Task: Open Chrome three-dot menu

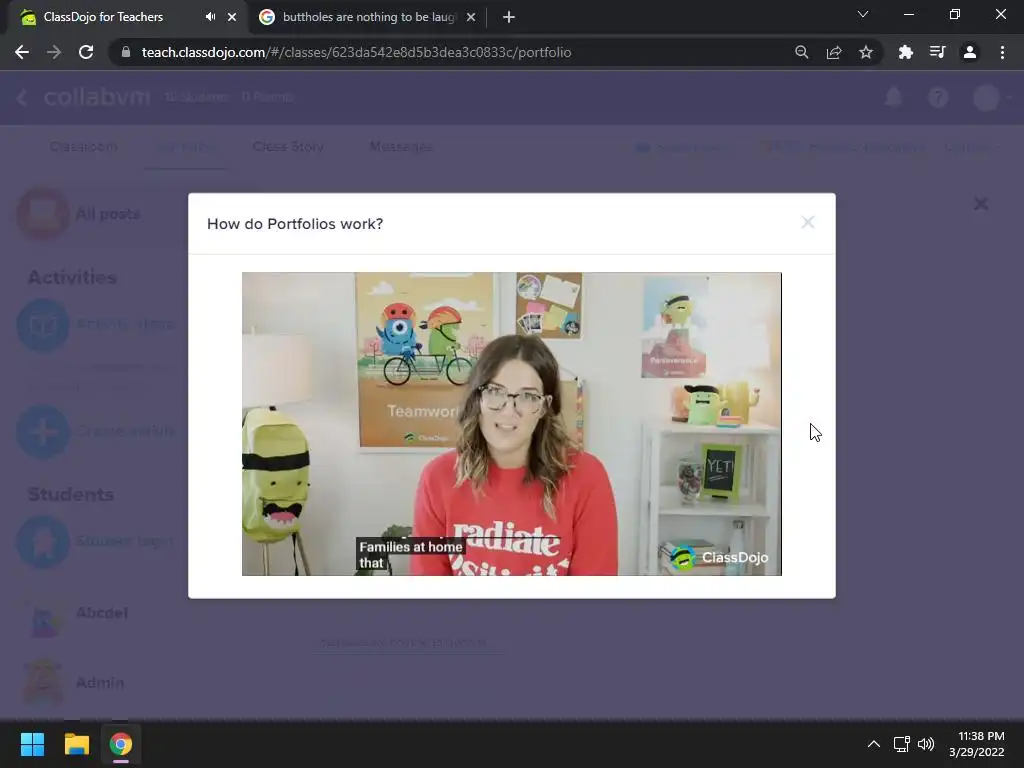Action: (1002, 52)
